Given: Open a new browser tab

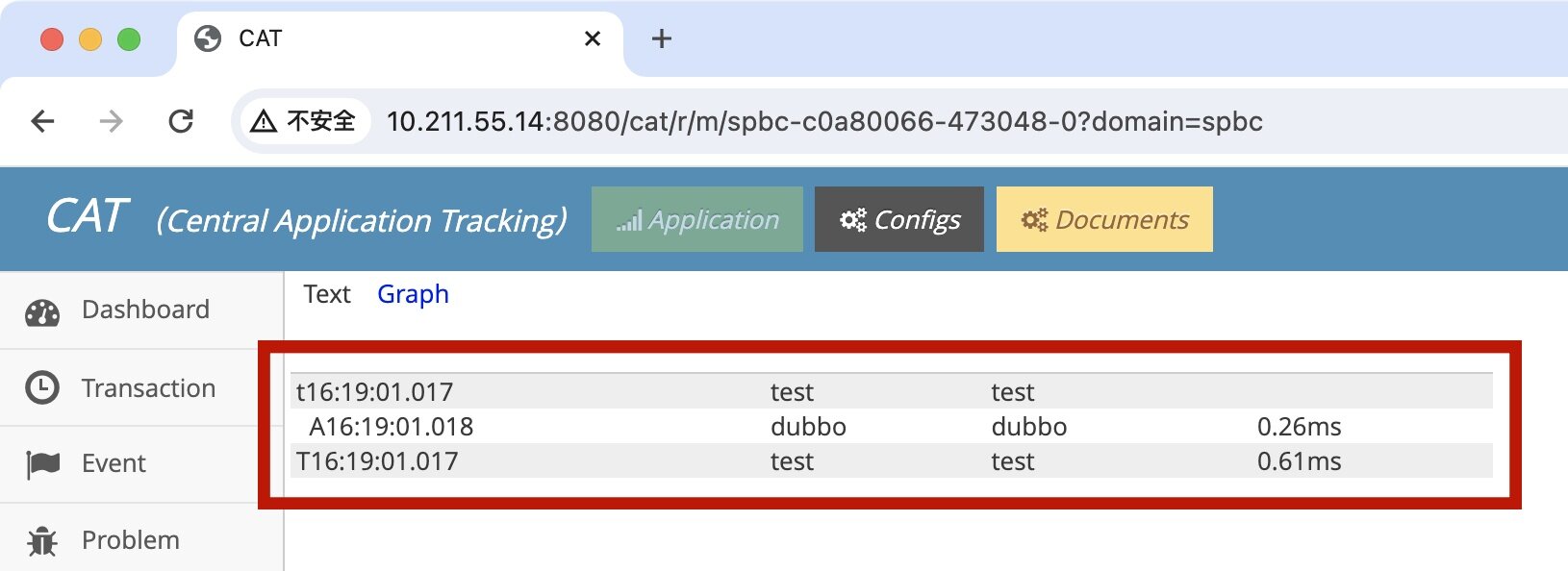Looking at the screenshot, I should point(662,38).
